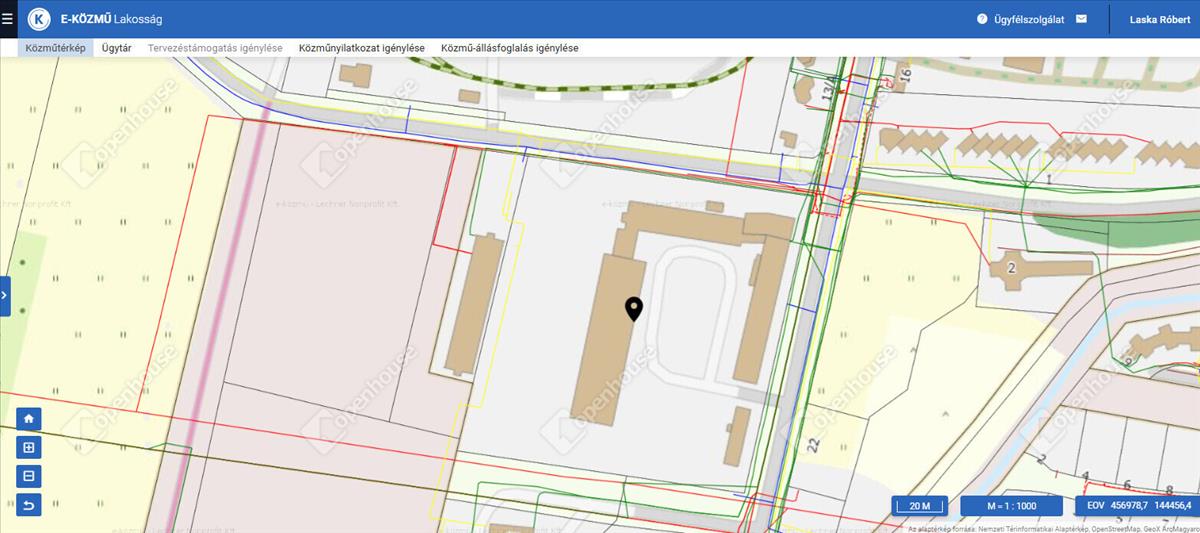1200x533 pixels.
Task: Reset map with the home button
Action: click(29, 419)
